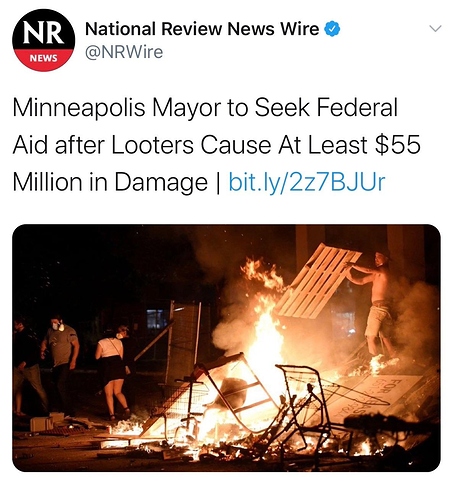454x500 pixels.
Task: Click the lit blue window in the background
Action: click(157, 319)
